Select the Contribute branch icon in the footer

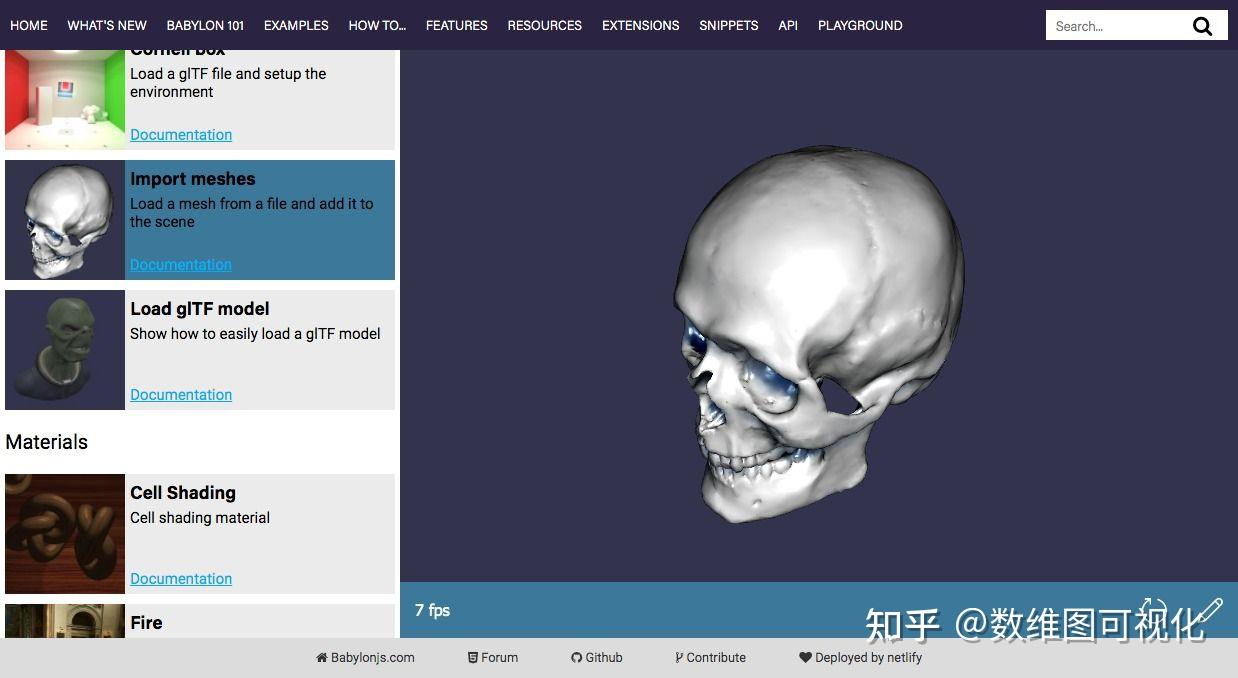coord(682,657)
